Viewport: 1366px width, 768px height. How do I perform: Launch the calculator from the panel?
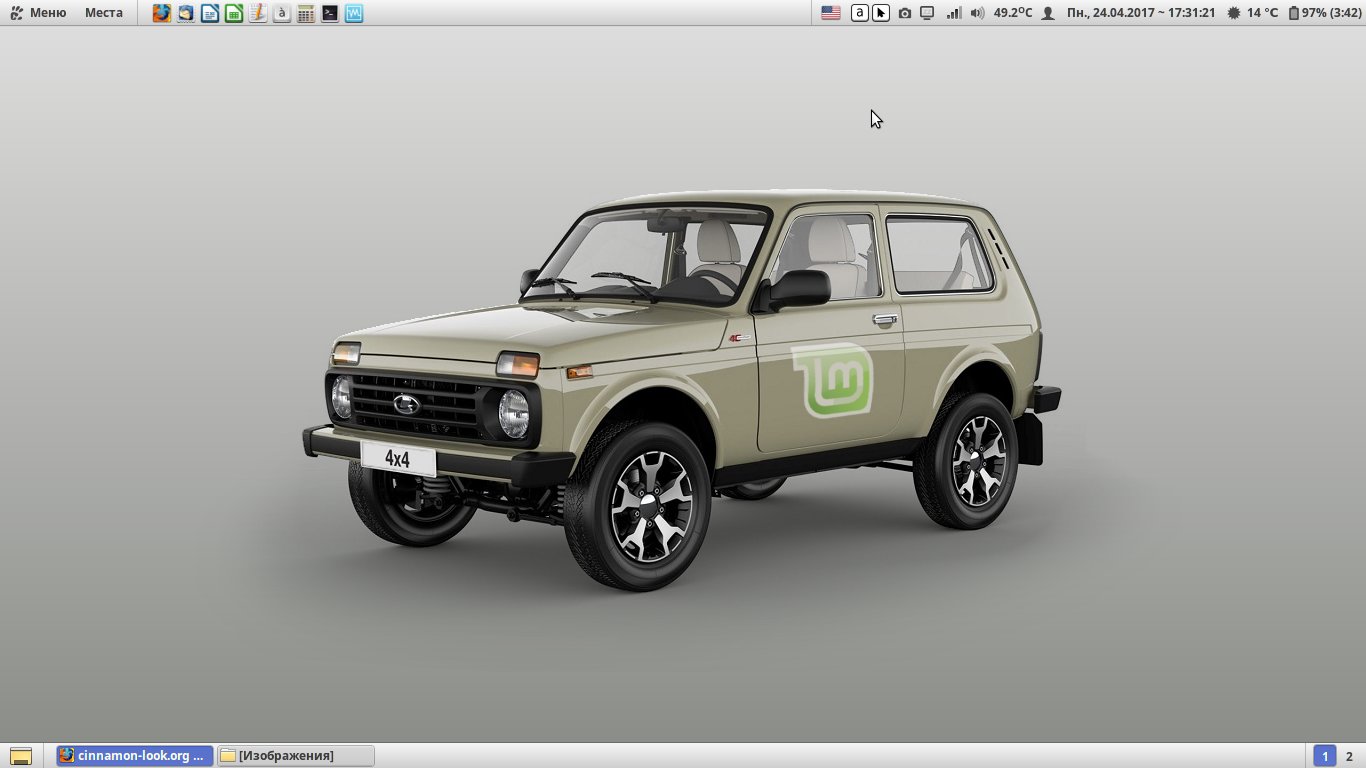pyautogui.click(x=306, y=13)
